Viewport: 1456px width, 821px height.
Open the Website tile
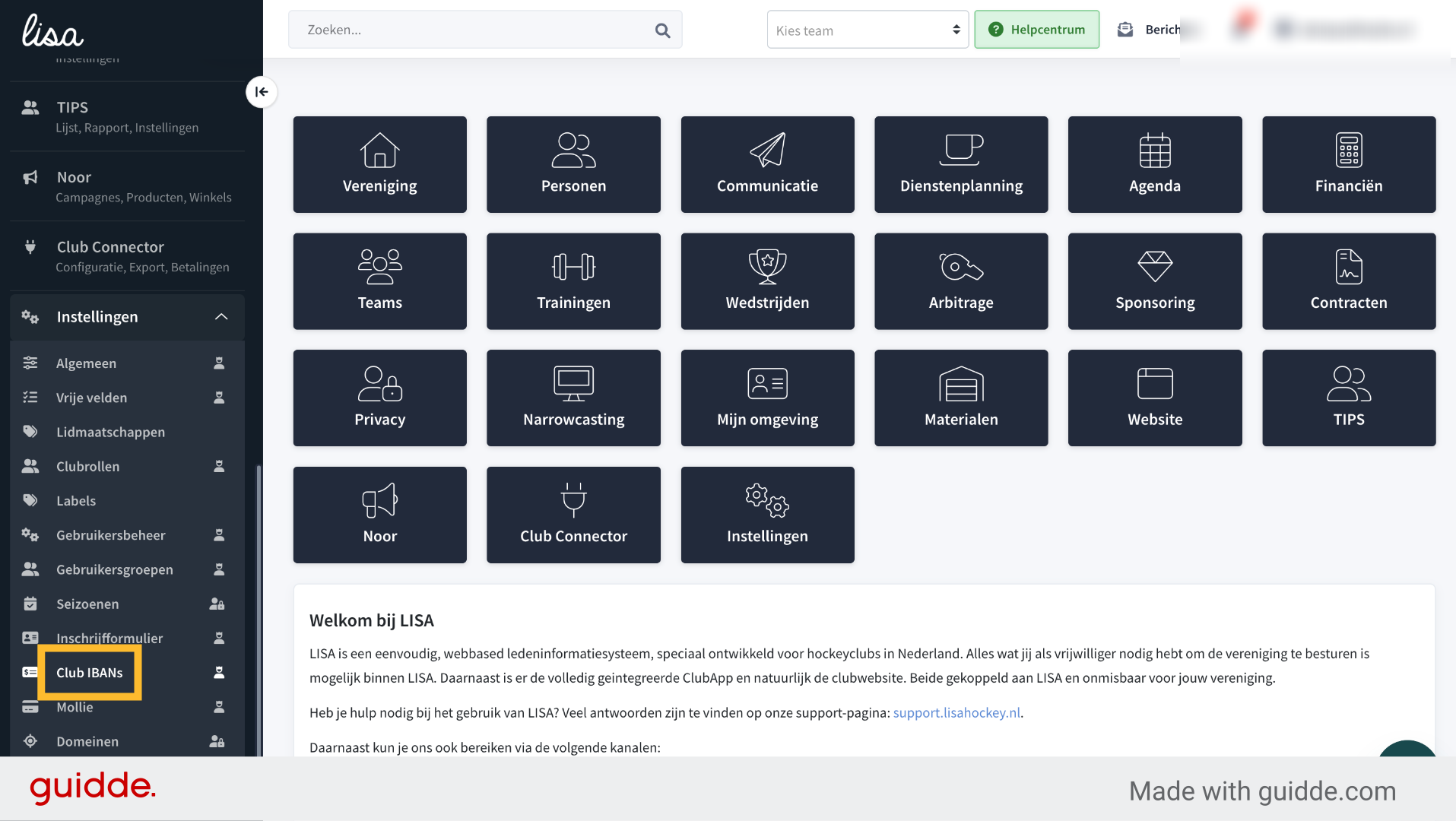1155,398
